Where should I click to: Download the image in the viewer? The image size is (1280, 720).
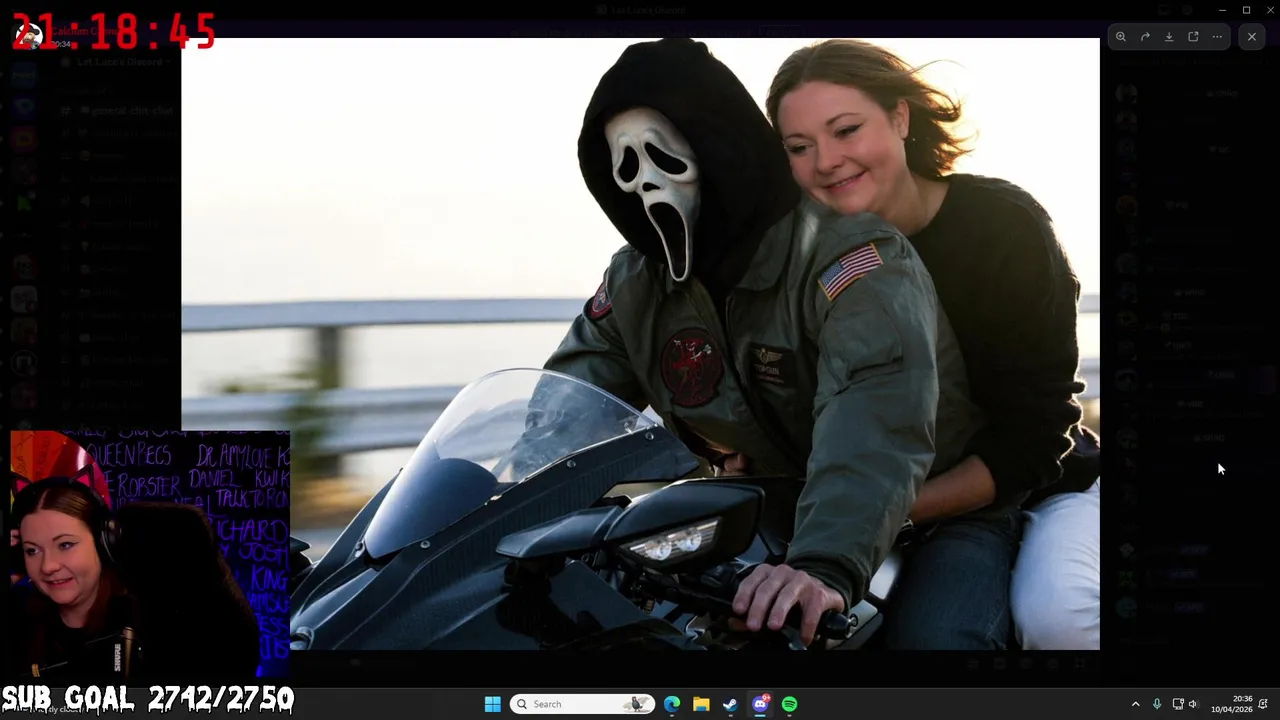point(1169,37)
